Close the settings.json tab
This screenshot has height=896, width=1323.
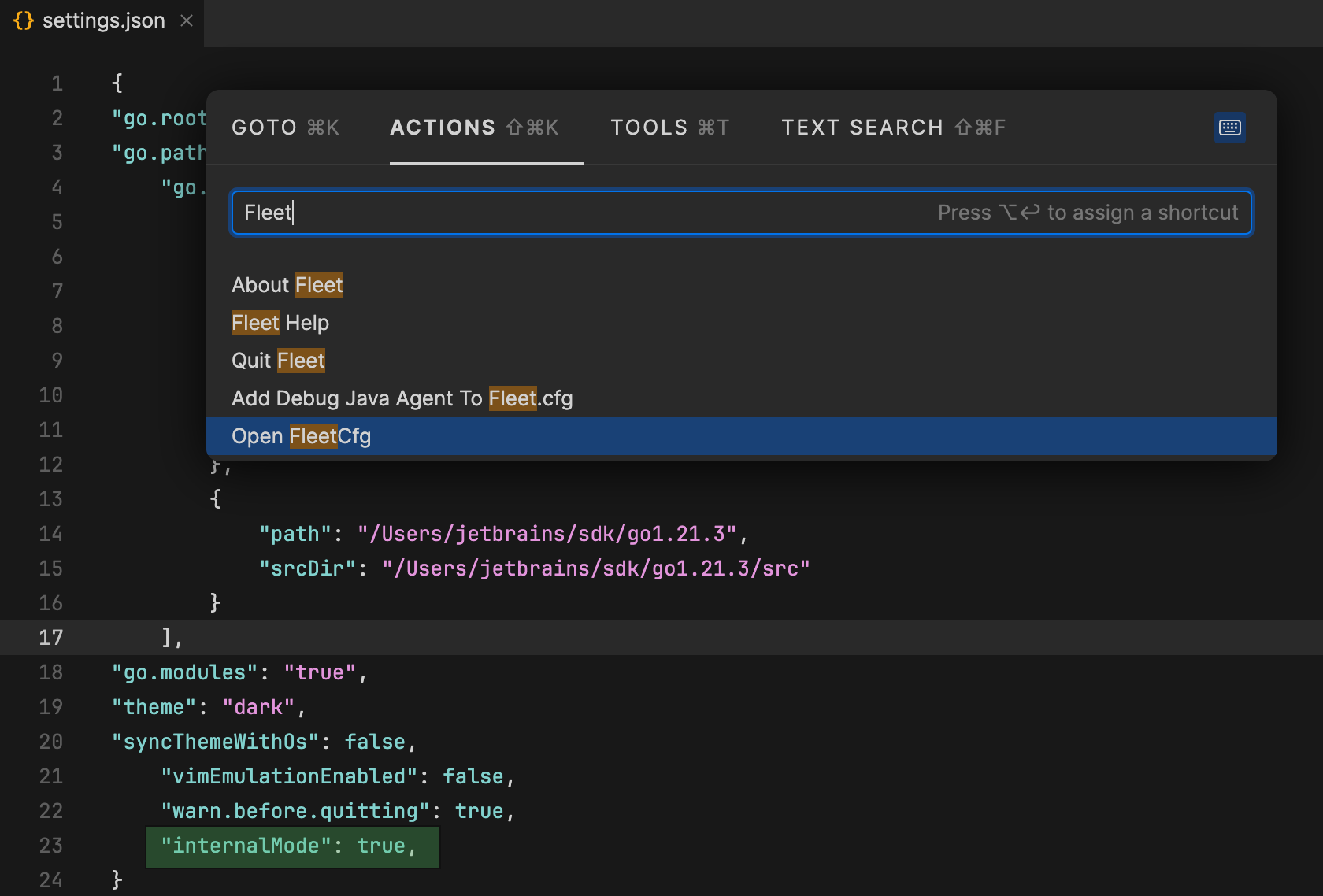click(186, 21)
